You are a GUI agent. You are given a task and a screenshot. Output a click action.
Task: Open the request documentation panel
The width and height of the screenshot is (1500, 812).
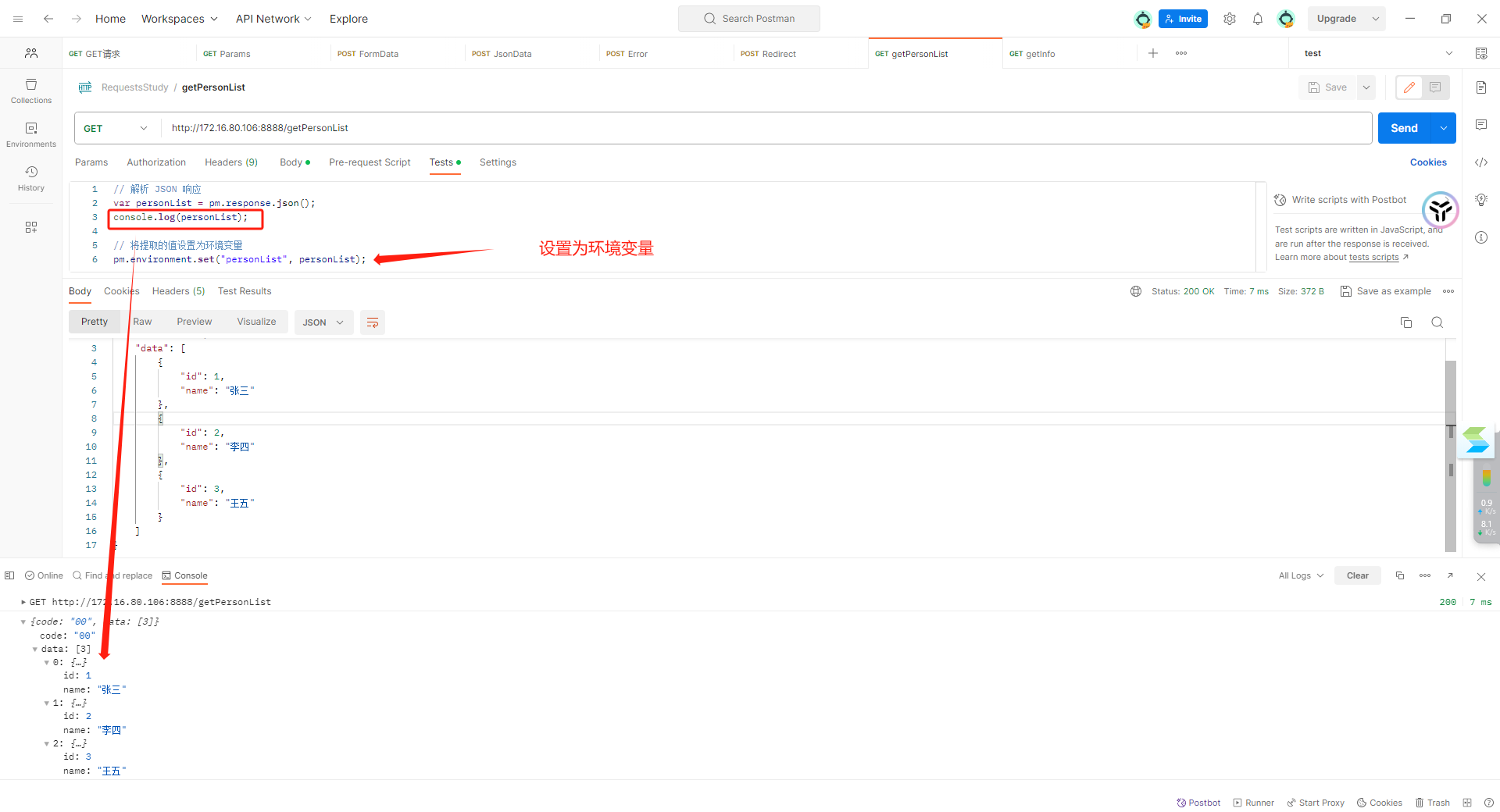click(x=1481, y=87)
